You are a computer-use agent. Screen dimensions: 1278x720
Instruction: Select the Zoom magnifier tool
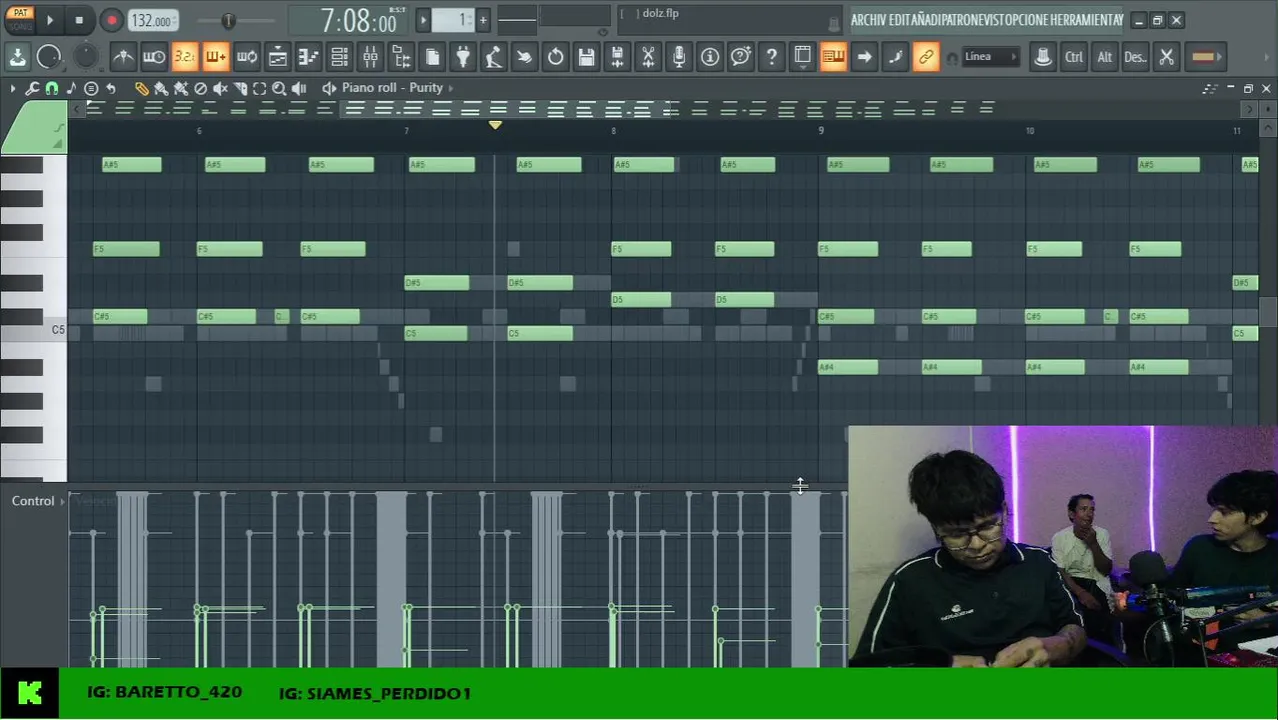(279, 88)
